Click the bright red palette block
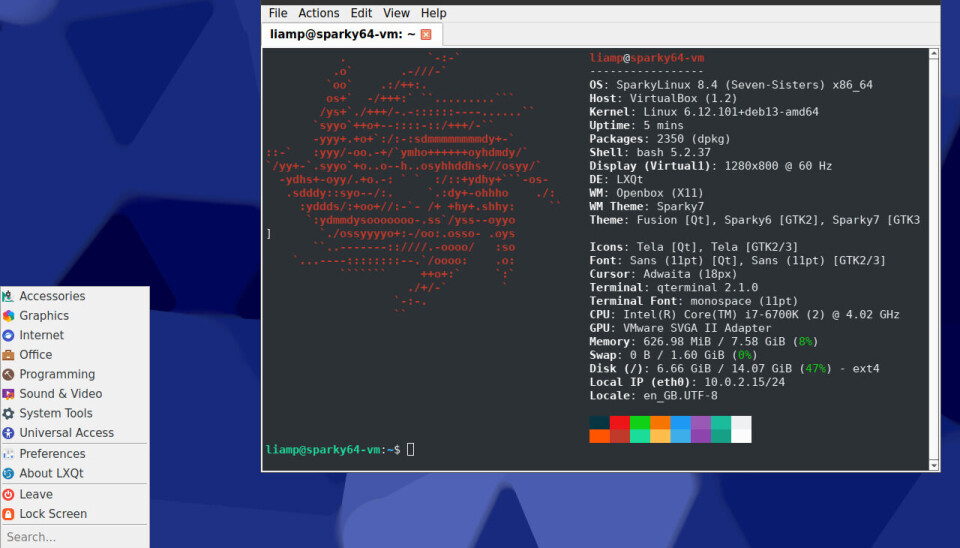The image size is (960, 548). click(x=620, y=422)
